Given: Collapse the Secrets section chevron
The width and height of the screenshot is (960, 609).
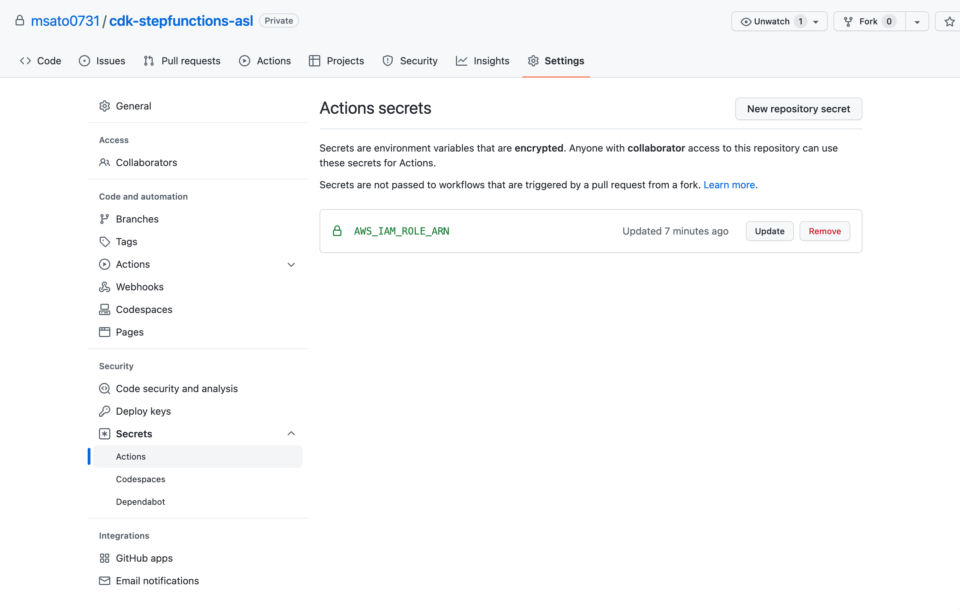Looking at the screenshot, I should tap(291, 433).
